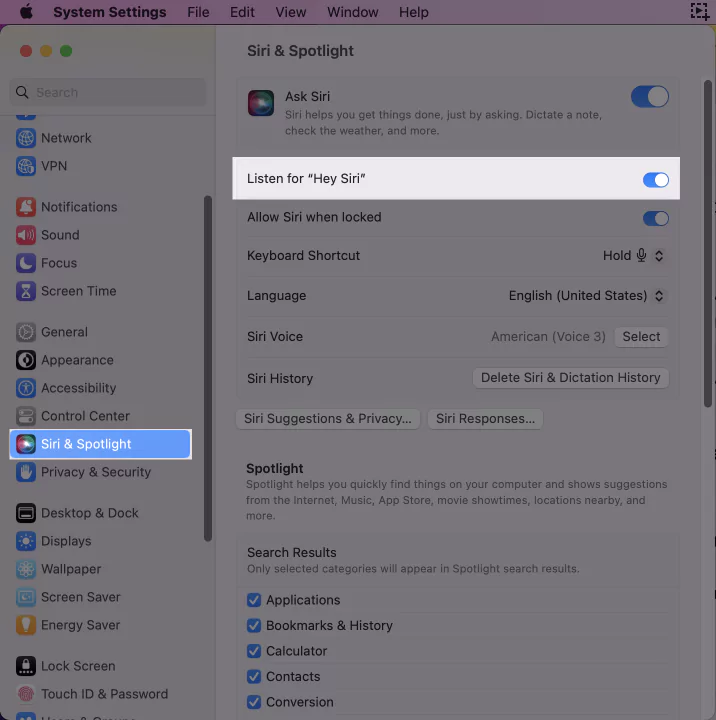Select Energy Saver sidebar label

(x=80, y=625)
